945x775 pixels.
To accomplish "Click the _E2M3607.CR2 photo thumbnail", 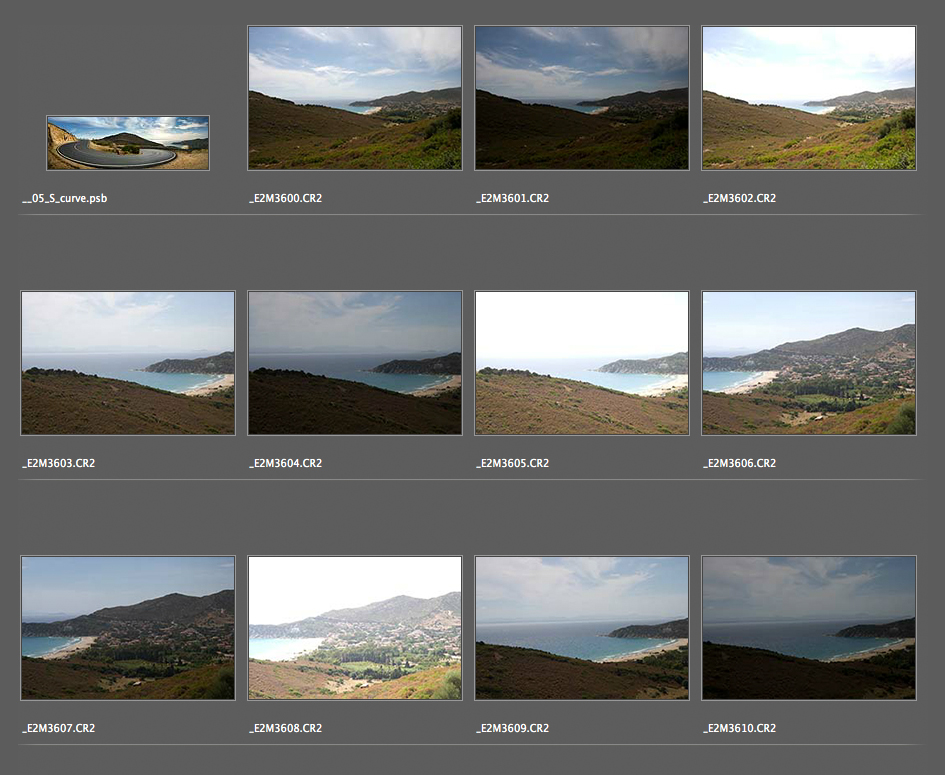I will 127,628.
